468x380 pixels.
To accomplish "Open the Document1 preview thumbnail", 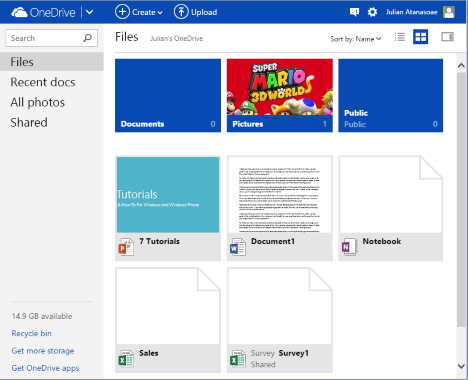I will [280, 195].
